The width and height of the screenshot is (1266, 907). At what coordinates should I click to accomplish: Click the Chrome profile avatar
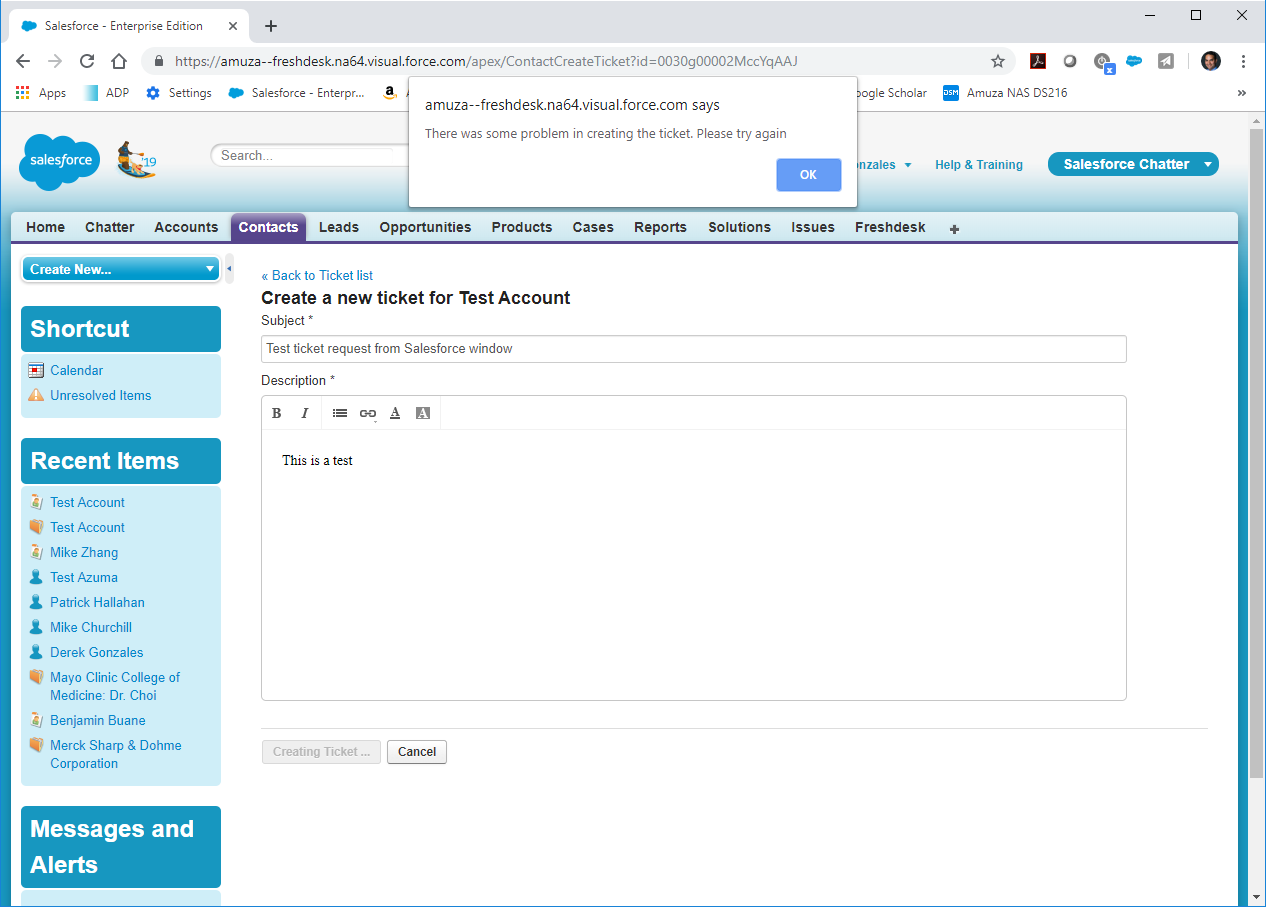click(x=1211, y=61)
